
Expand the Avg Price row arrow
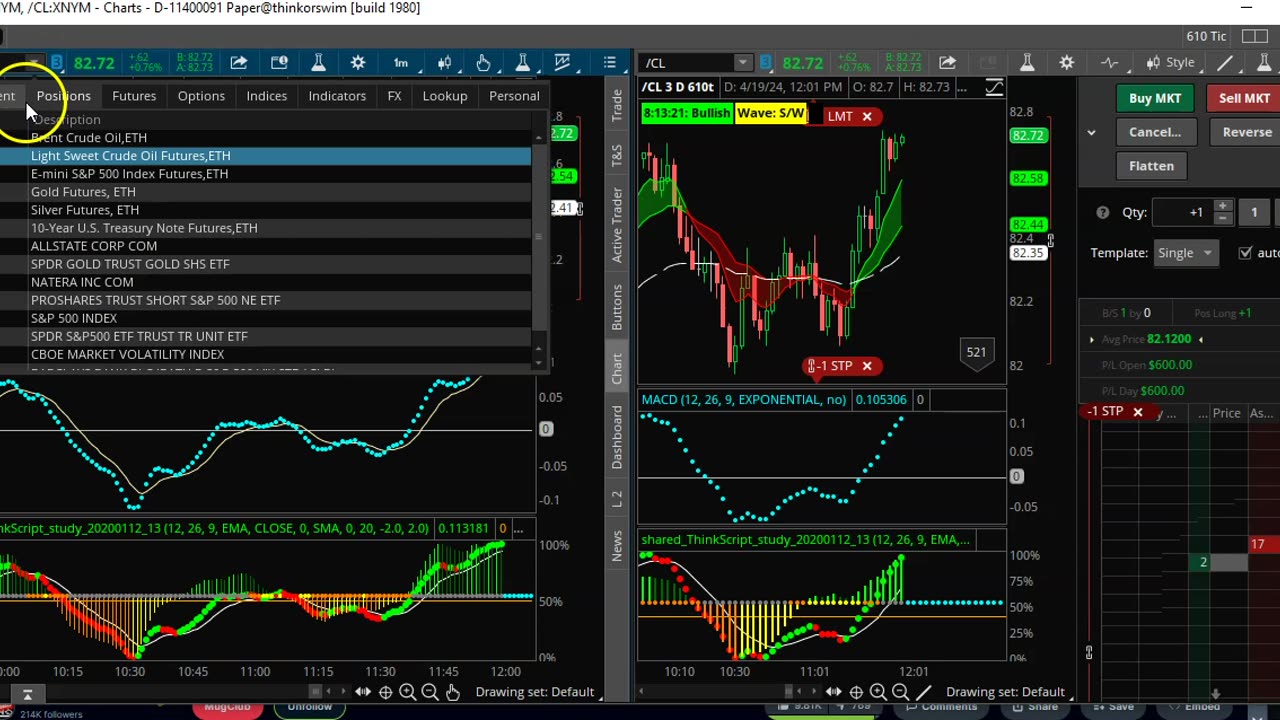[1092, 339]
